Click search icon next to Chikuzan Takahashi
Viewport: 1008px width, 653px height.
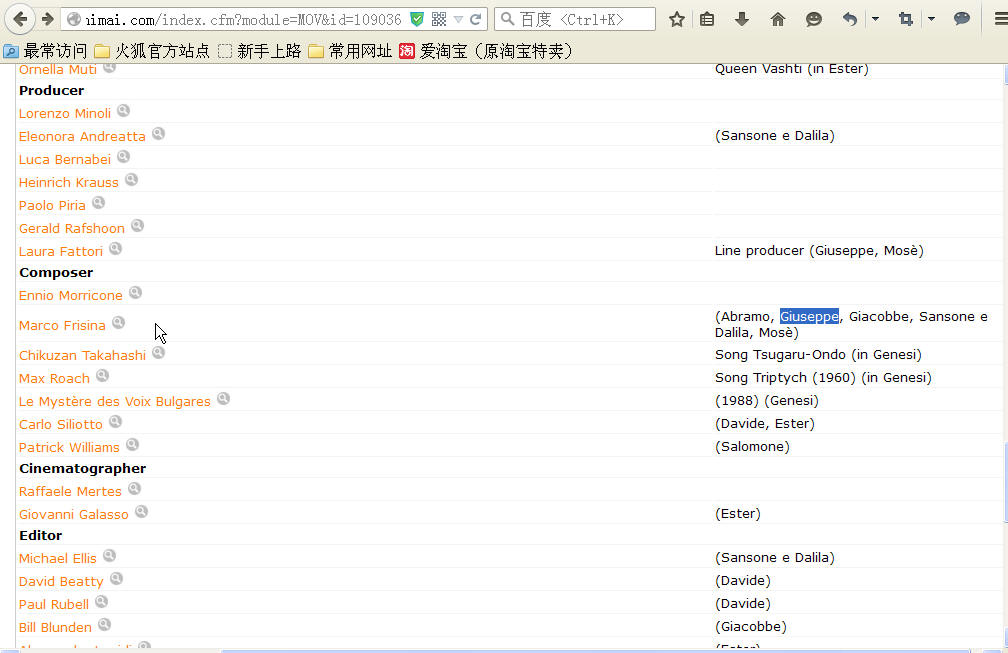click(158, 353)
